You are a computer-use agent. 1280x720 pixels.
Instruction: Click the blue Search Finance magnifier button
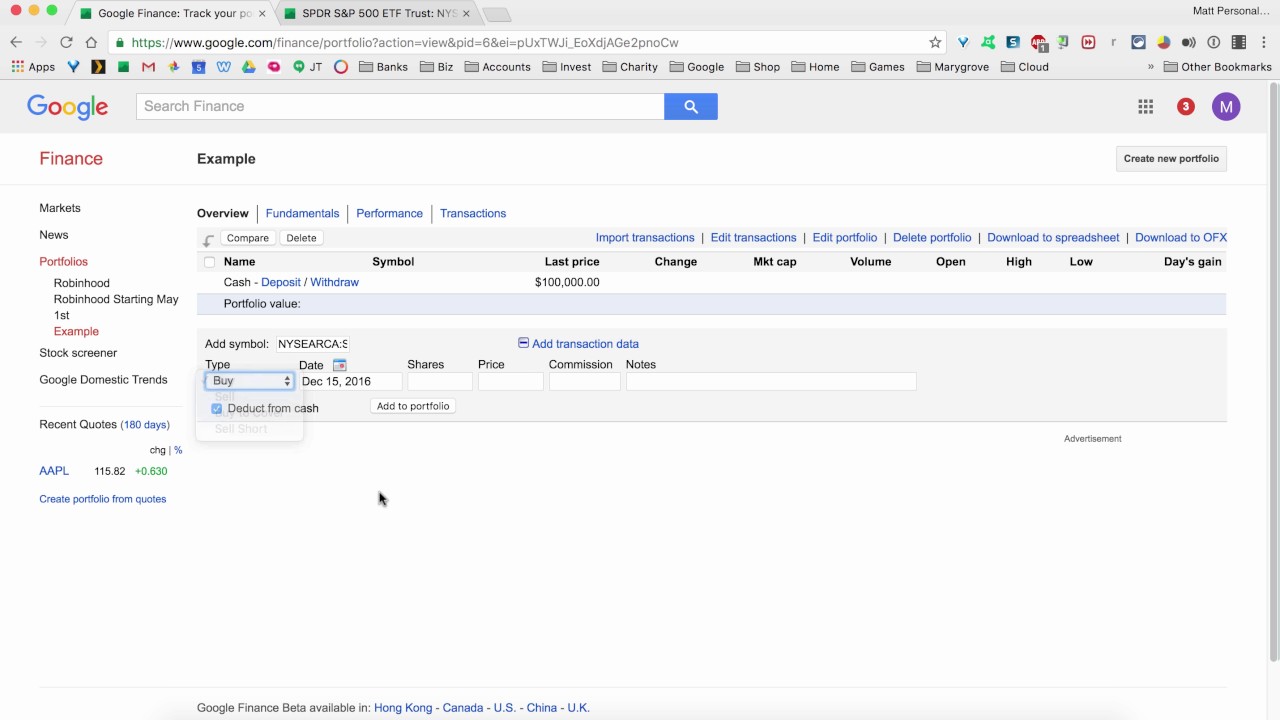click(690, 106)
